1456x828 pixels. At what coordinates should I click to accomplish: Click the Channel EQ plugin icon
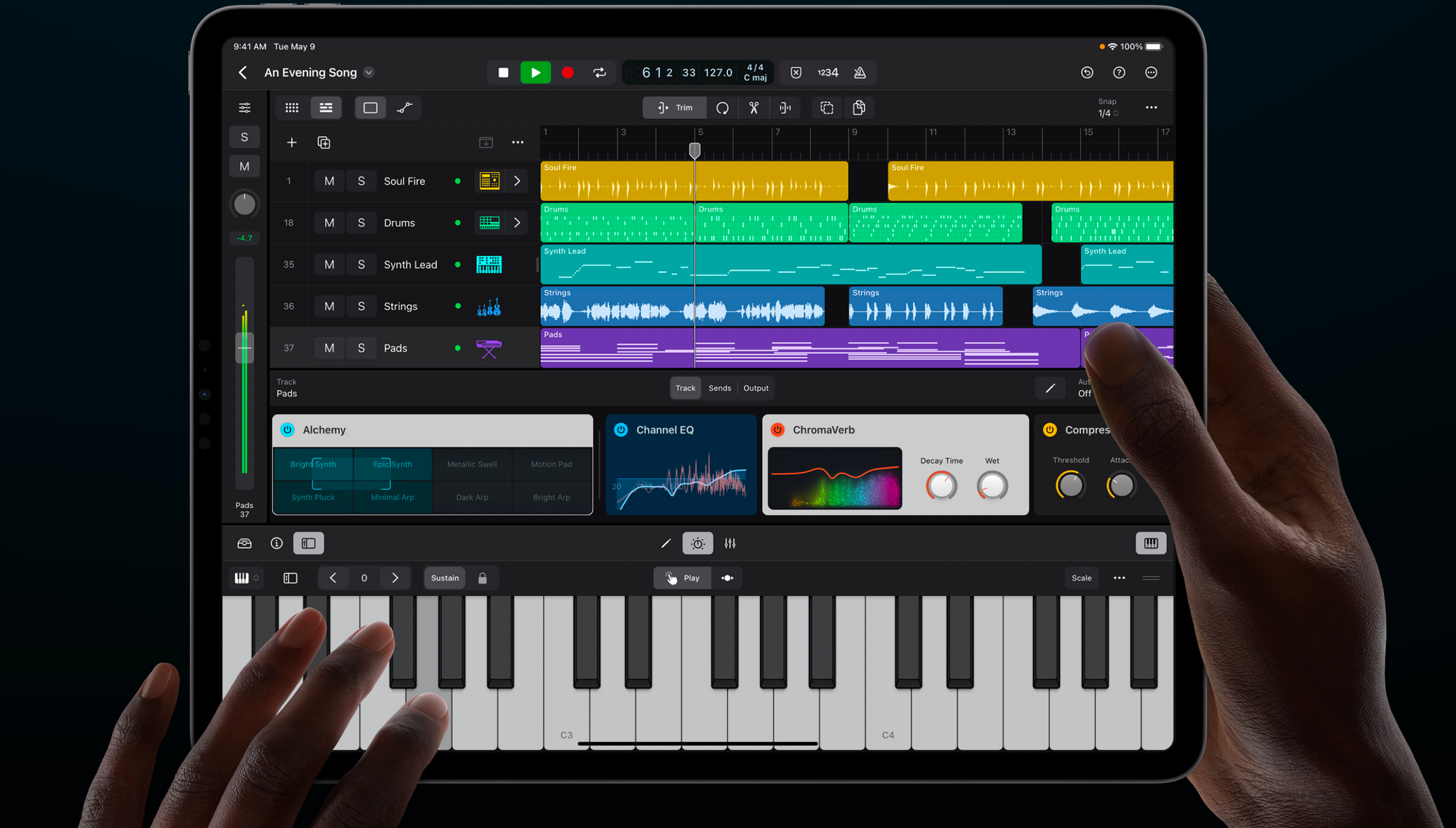pyautogui.click(x=619, y=429)
